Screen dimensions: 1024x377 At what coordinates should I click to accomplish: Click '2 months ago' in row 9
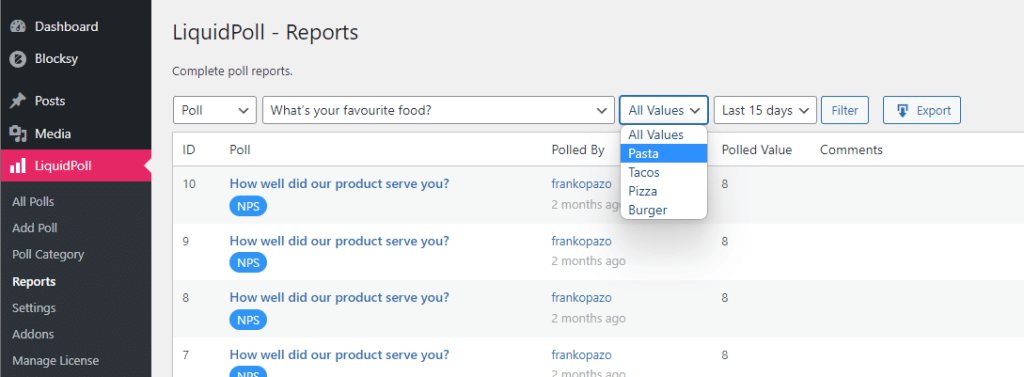(588, 261)
